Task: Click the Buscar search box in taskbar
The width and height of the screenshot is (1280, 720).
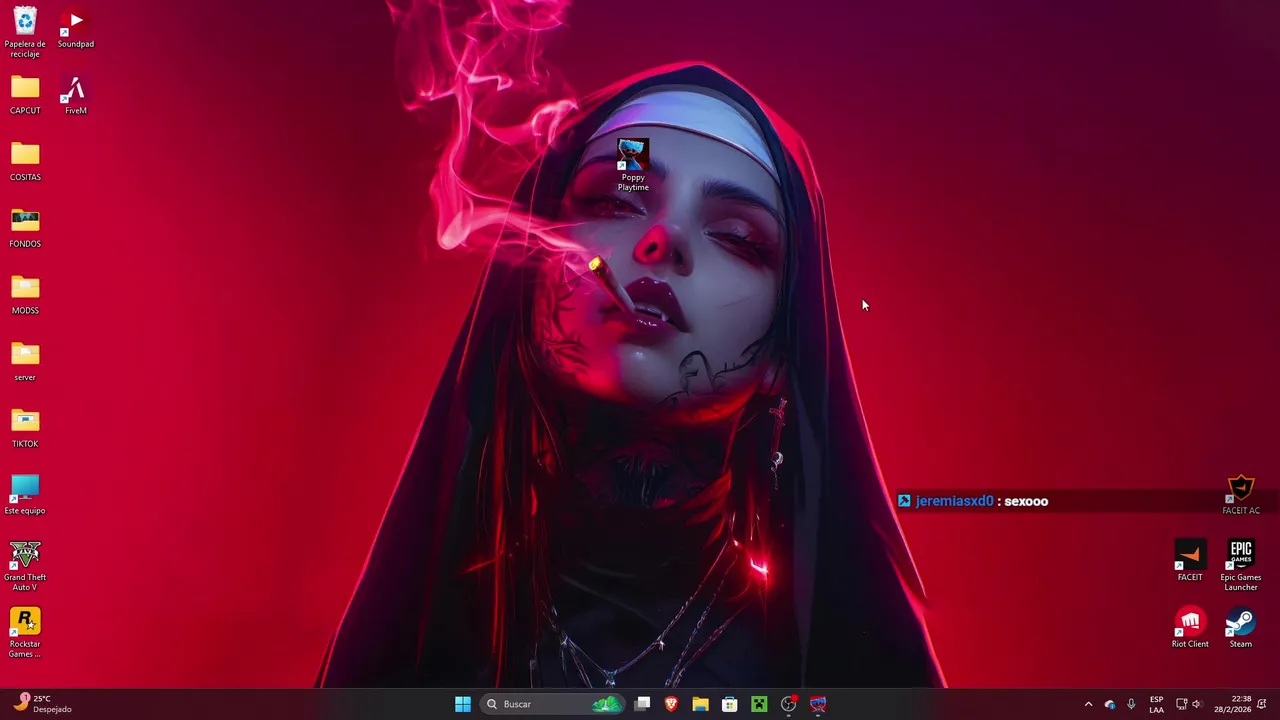Action: (552, 704)
